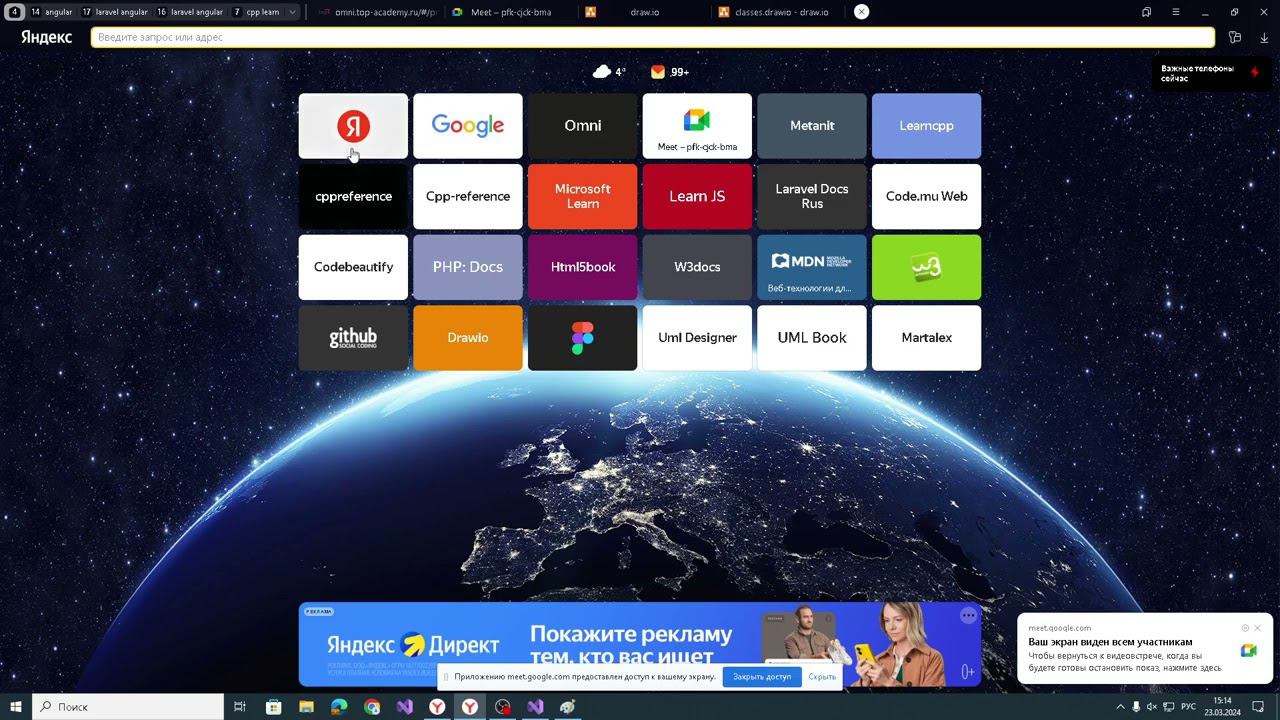Image resolution: width=1280 pixels, height=720 pixels.
Task: Switch to the 'Meet – pfk-cjck-bma' tab
Action: 510,12
